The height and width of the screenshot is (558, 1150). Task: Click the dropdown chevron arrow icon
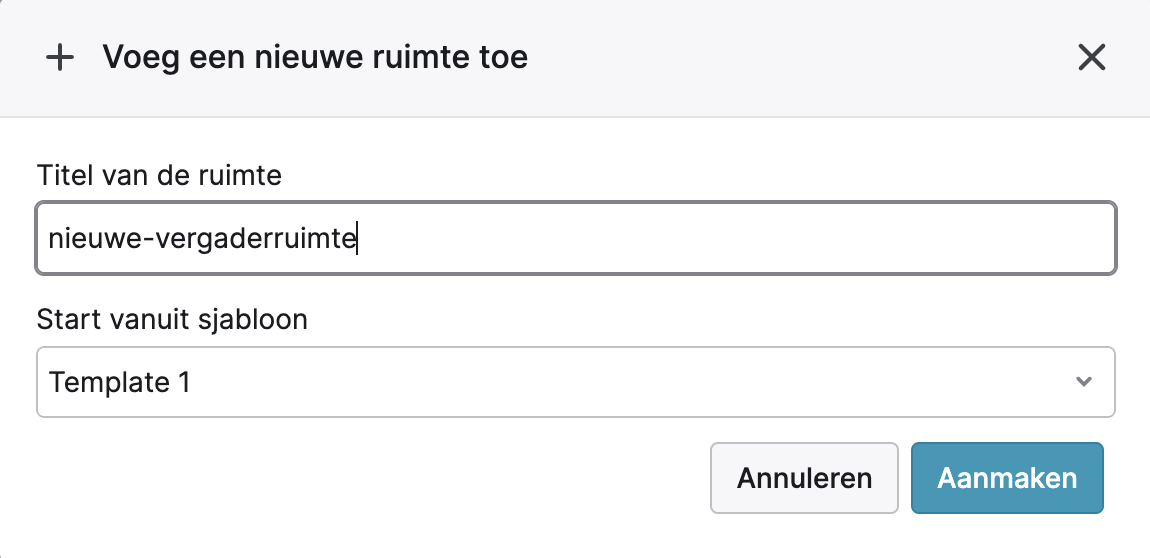[1083, 382]
